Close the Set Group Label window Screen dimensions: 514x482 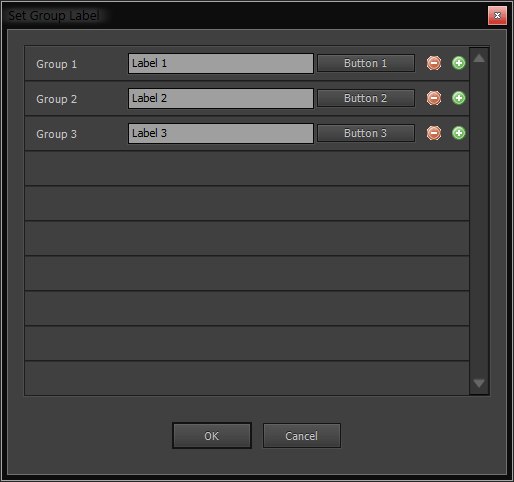(x=497, y=15)
